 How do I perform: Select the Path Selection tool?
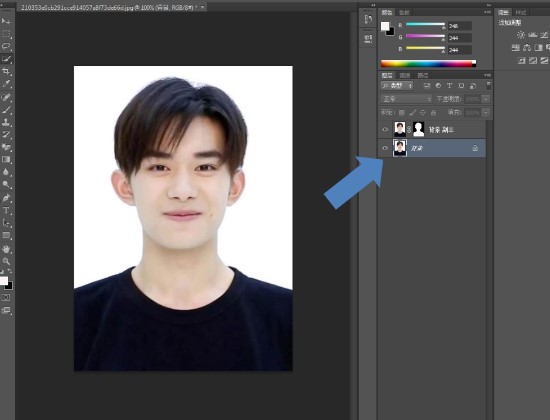point(6,223)
